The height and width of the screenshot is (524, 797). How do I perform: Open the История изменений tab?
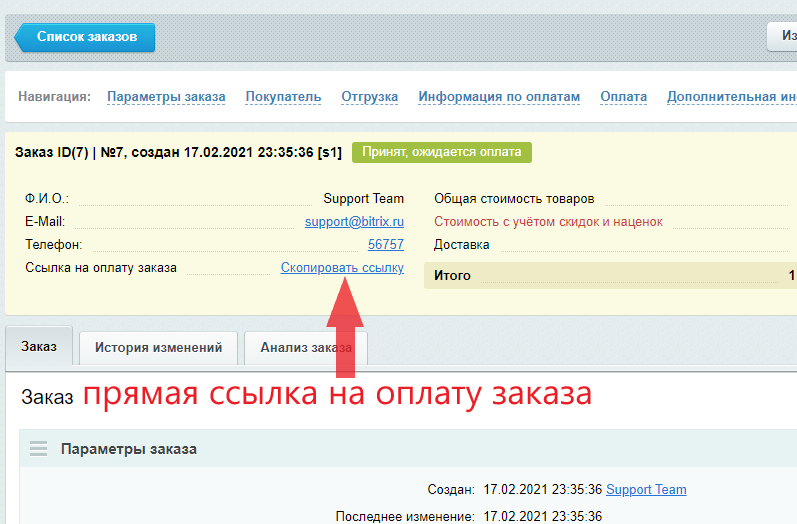[x=158, y=348]
